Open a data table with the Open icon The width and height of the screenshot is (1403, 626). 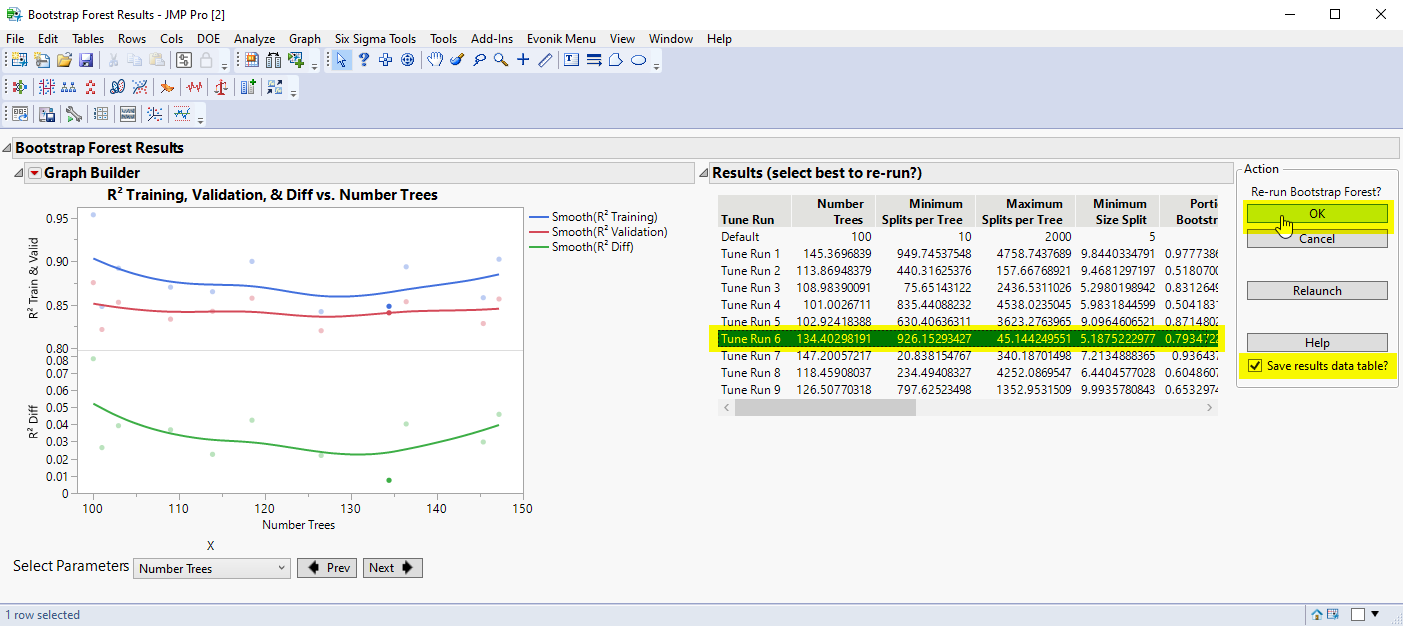(64, 60)
